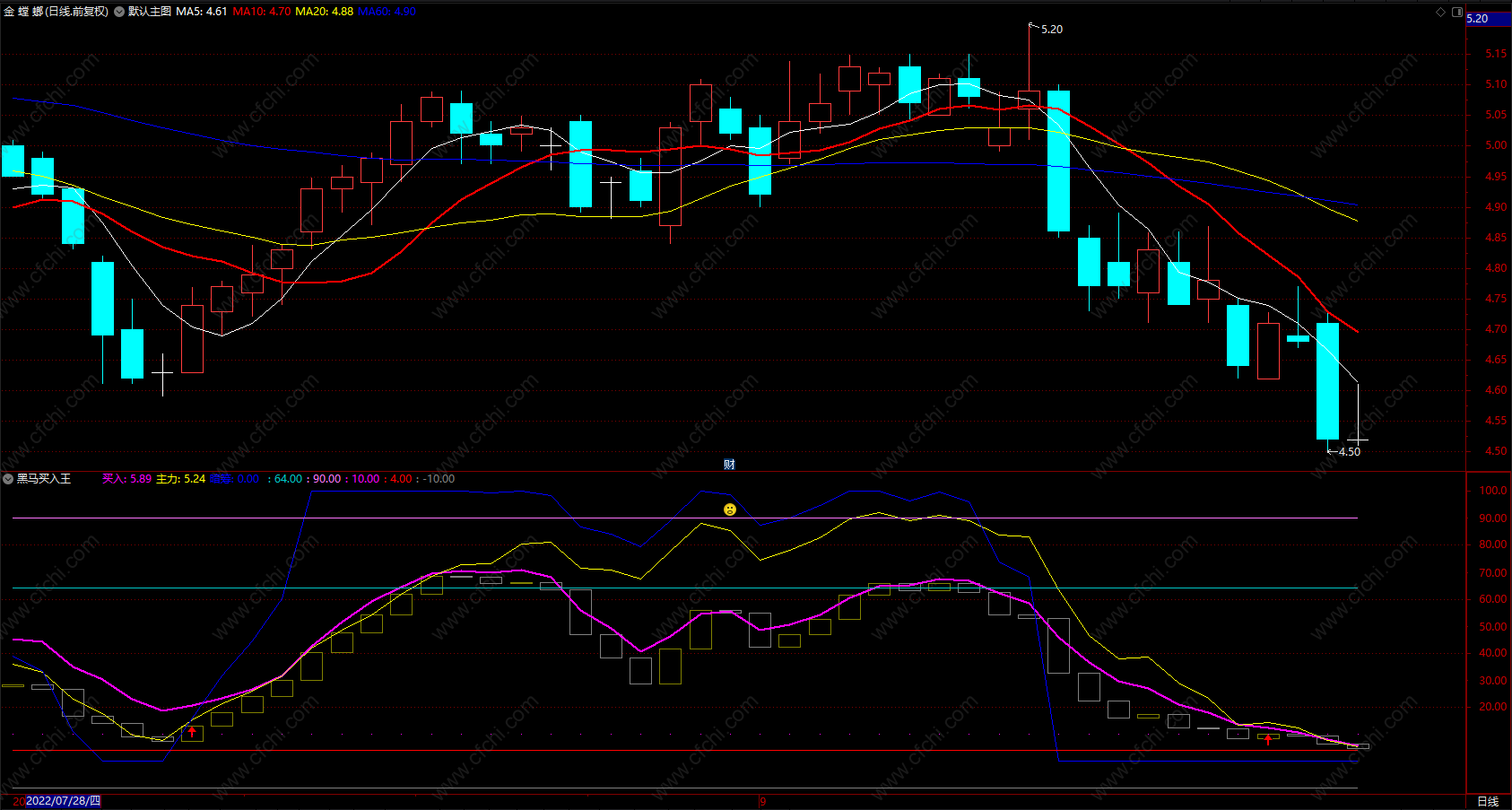The width and height of the screenshot is (1512, 810).
Task: Select the MA5: 4.61 legend value
Action: [x=202, y=12]
